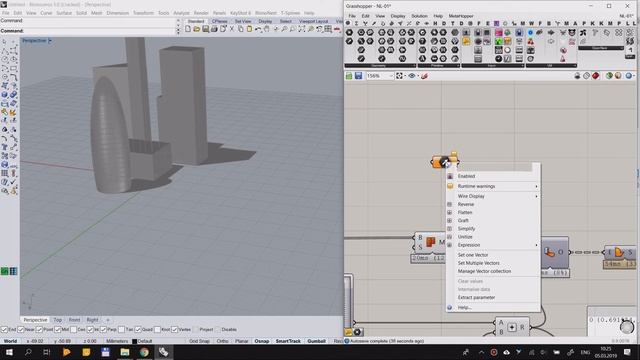Toggle Gumball in Rhino status bar
The image size is (640, 360).
point(316,341)
